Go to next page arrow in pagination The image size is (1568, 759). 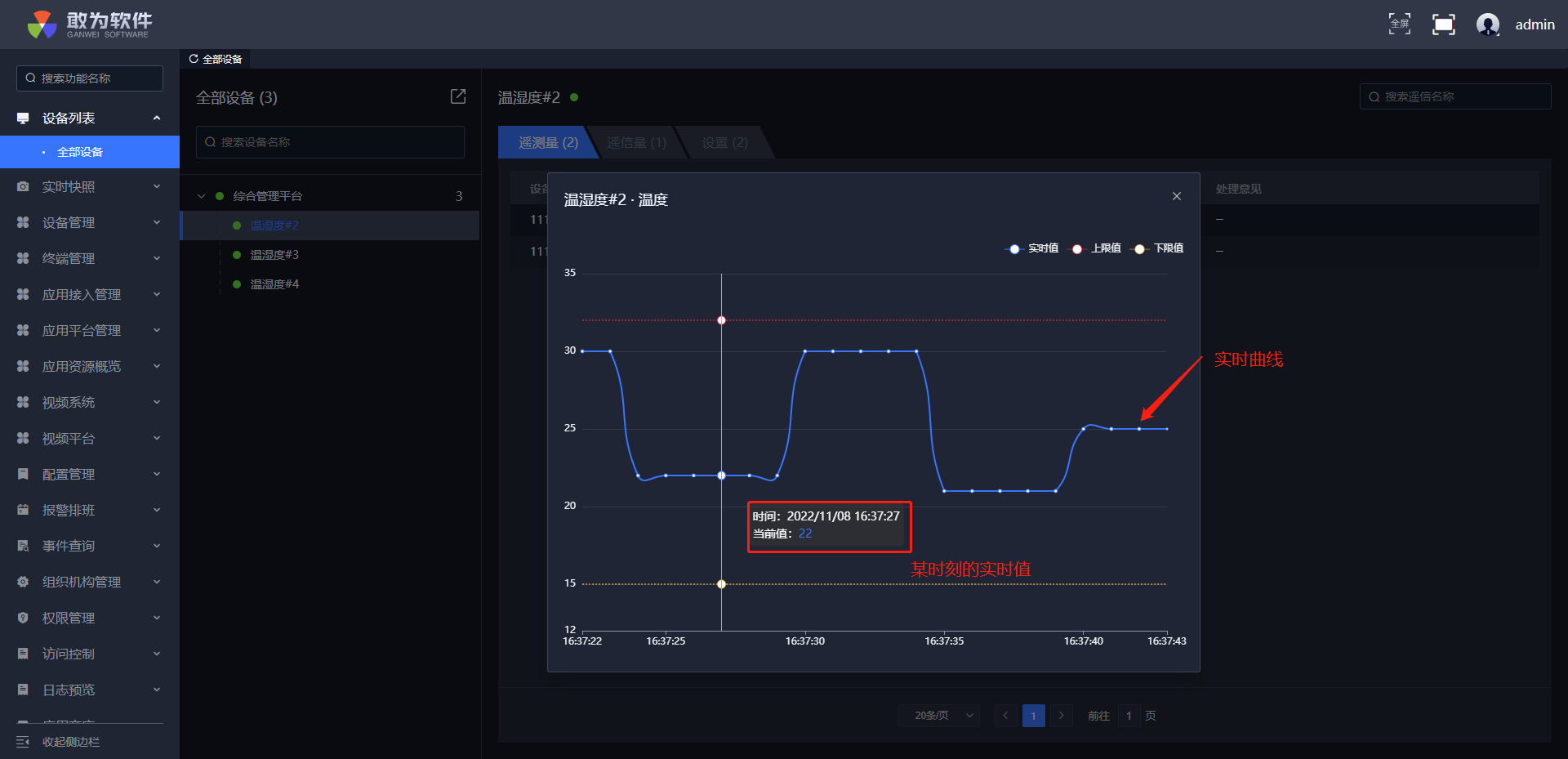1061,716
